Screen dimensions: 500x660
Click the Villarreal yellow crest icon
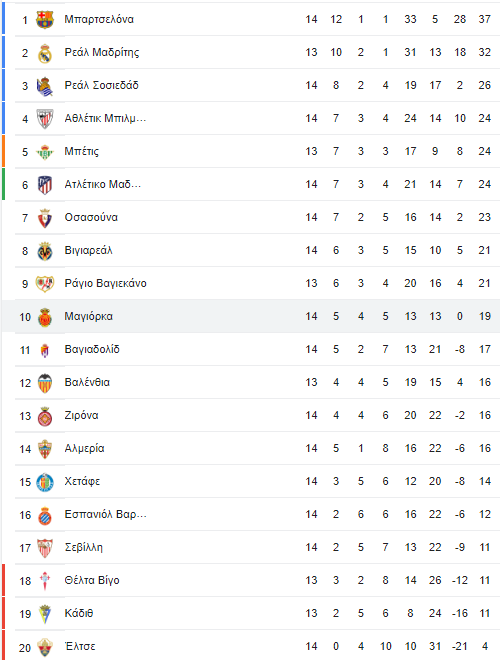click(45, 251)
